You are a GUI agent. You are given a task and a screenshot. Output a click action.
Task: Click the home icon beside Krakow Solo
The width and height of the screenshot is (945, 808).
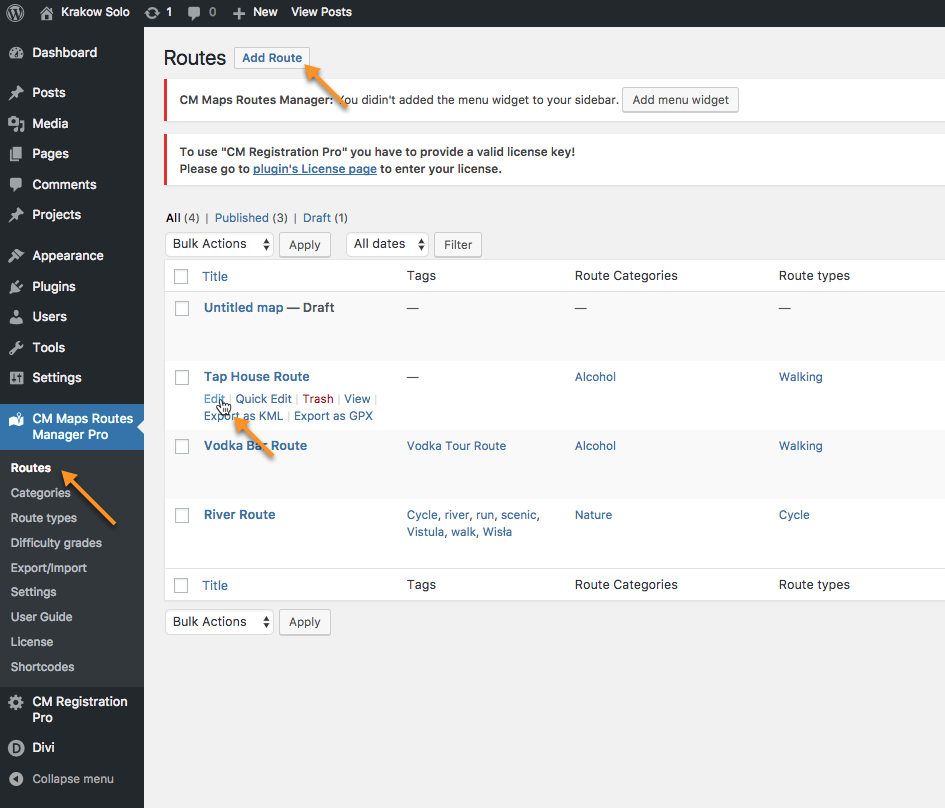click(46, 13)
